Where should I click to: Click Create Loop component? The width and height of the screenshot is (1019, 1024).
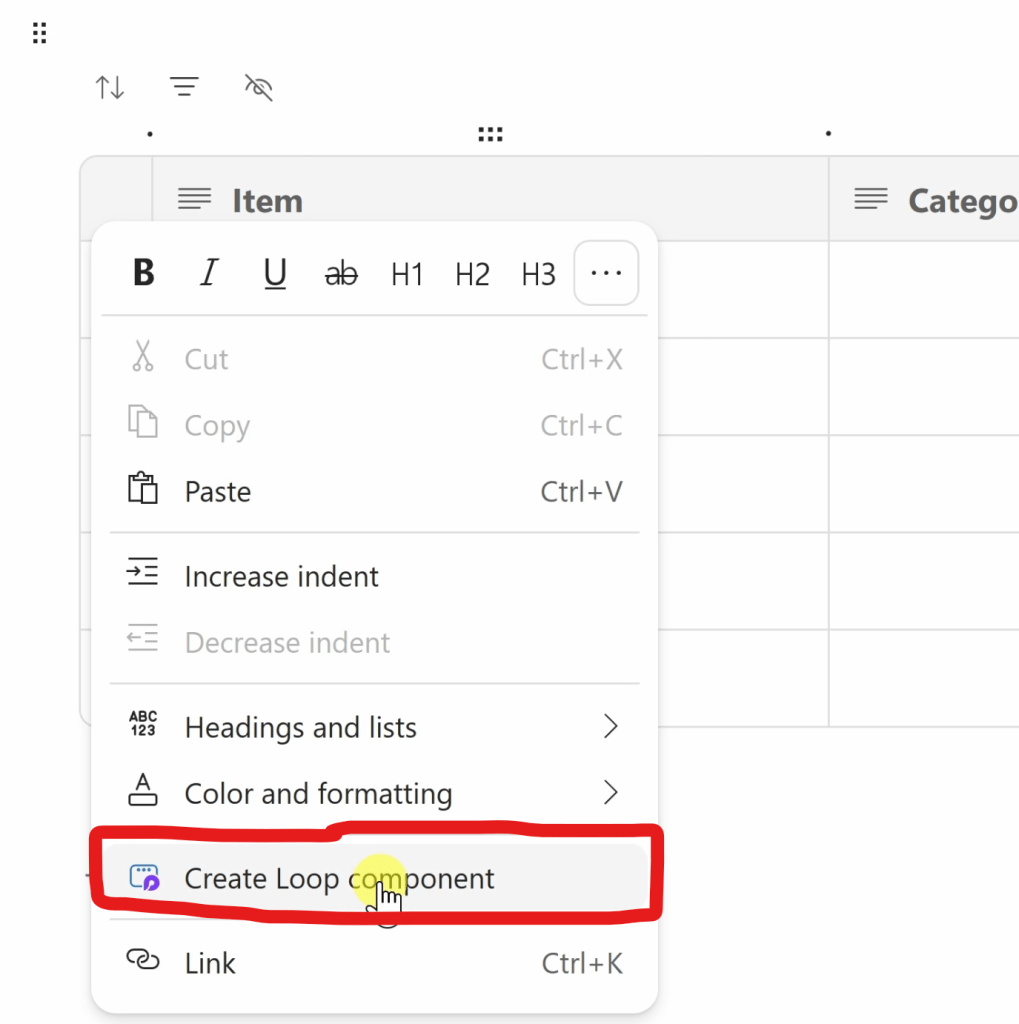tap(338, 878)
